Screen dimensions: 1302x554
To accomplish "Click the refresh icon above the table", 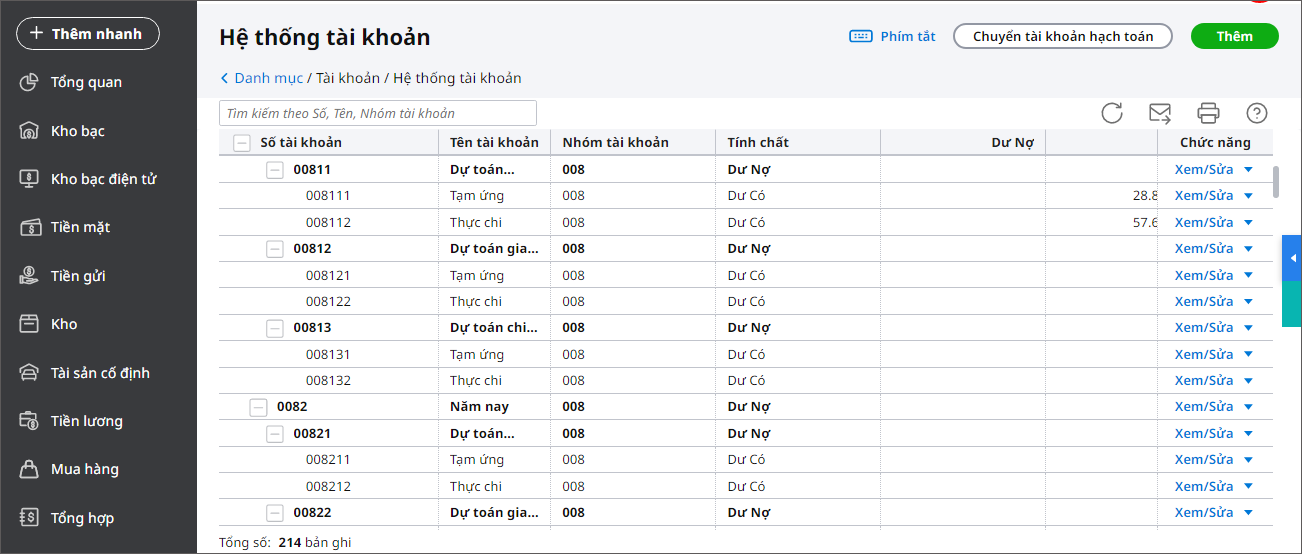I will pyautogui.click(x=1112, y=113).
